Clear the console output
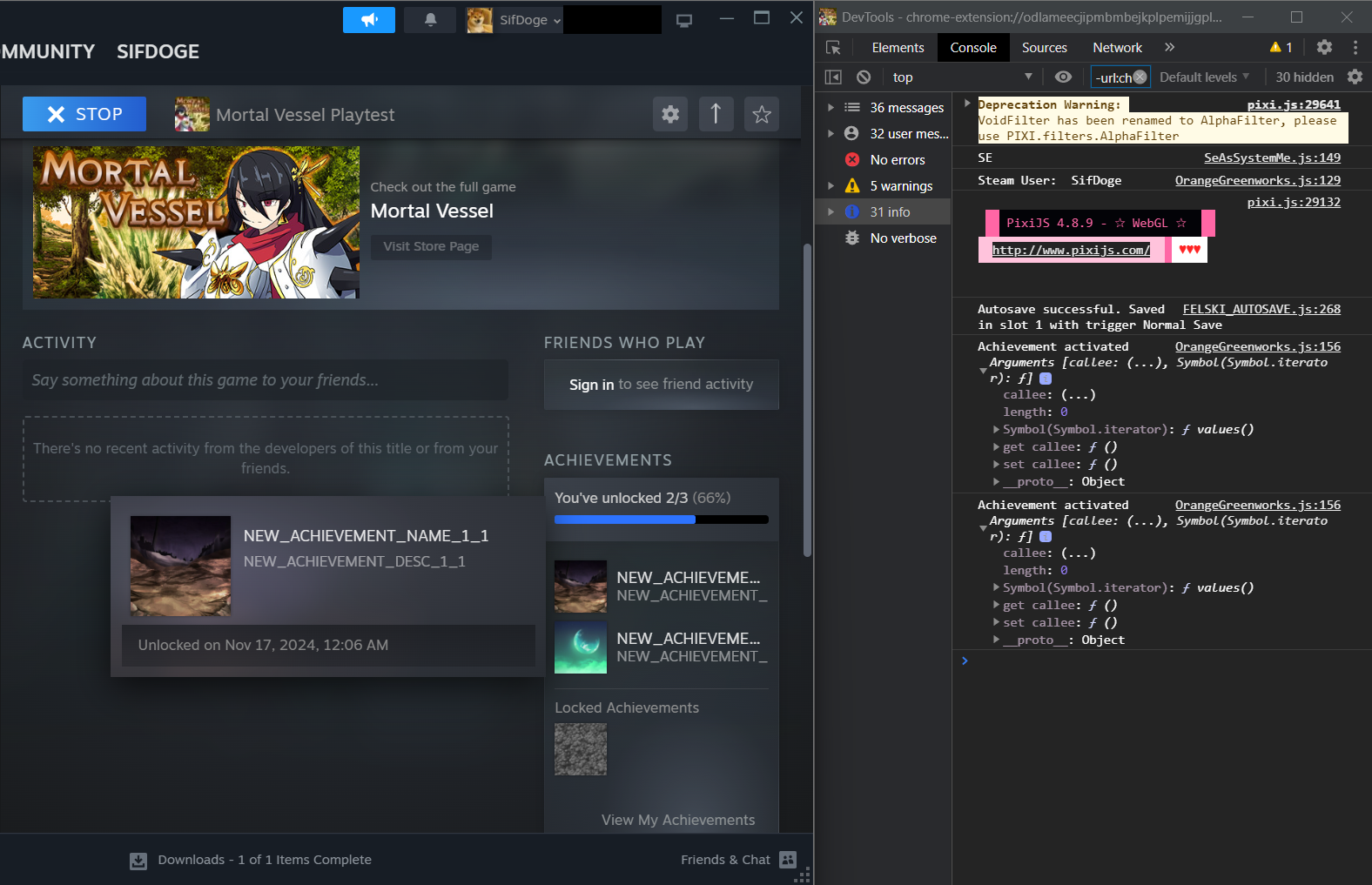The width and height of the screenshot is (1372, 885). (864, 77)
